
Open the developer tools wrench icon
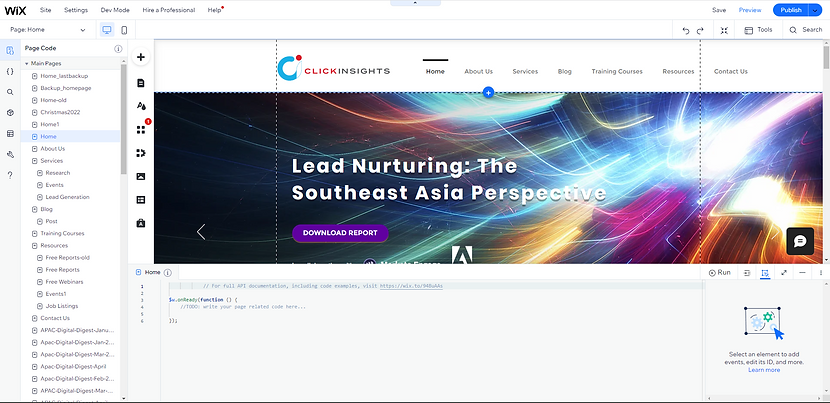(10, 155)
